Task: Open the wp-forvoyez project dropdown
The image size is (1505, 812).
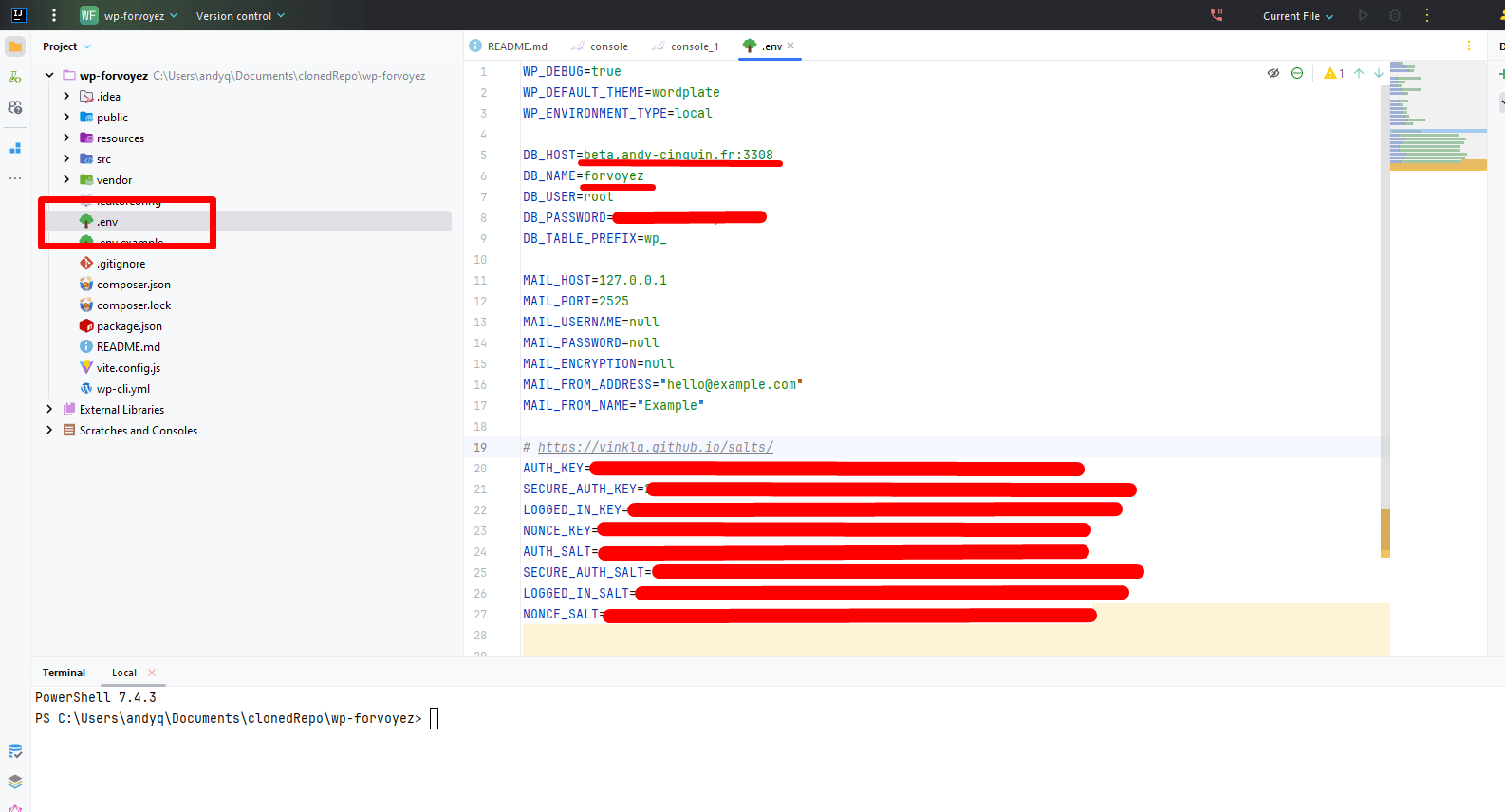Action: 129,15
